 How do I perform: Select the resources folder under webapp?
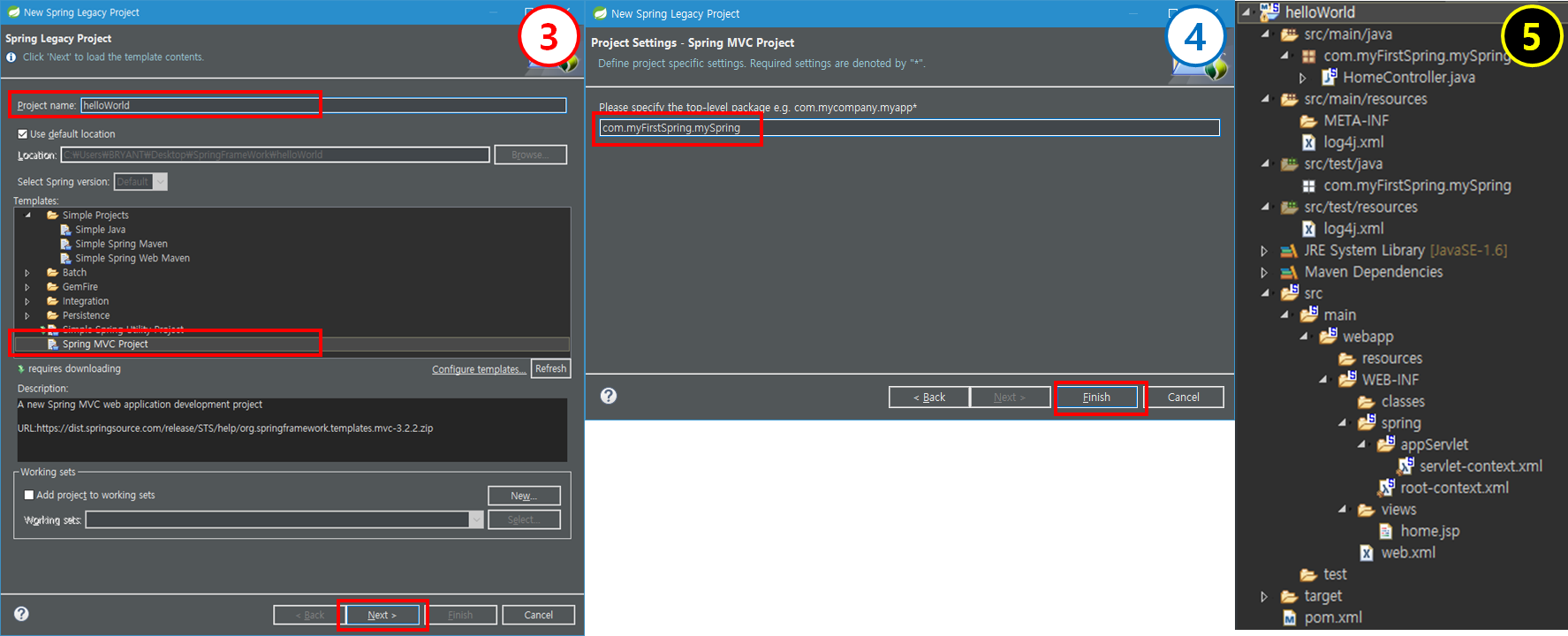click(1392, 358)
